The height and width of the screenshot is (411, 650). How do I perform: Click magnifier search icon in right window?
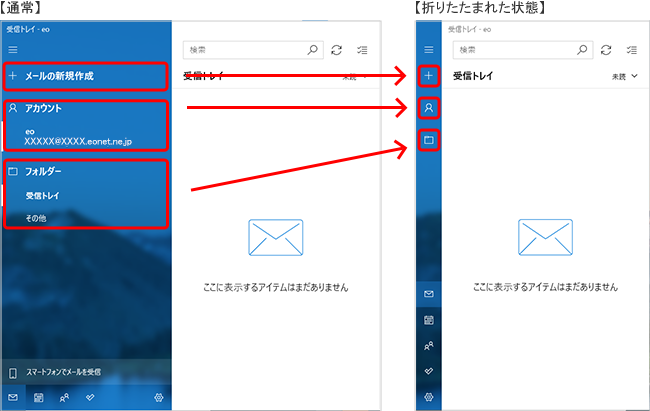[582, 50]
